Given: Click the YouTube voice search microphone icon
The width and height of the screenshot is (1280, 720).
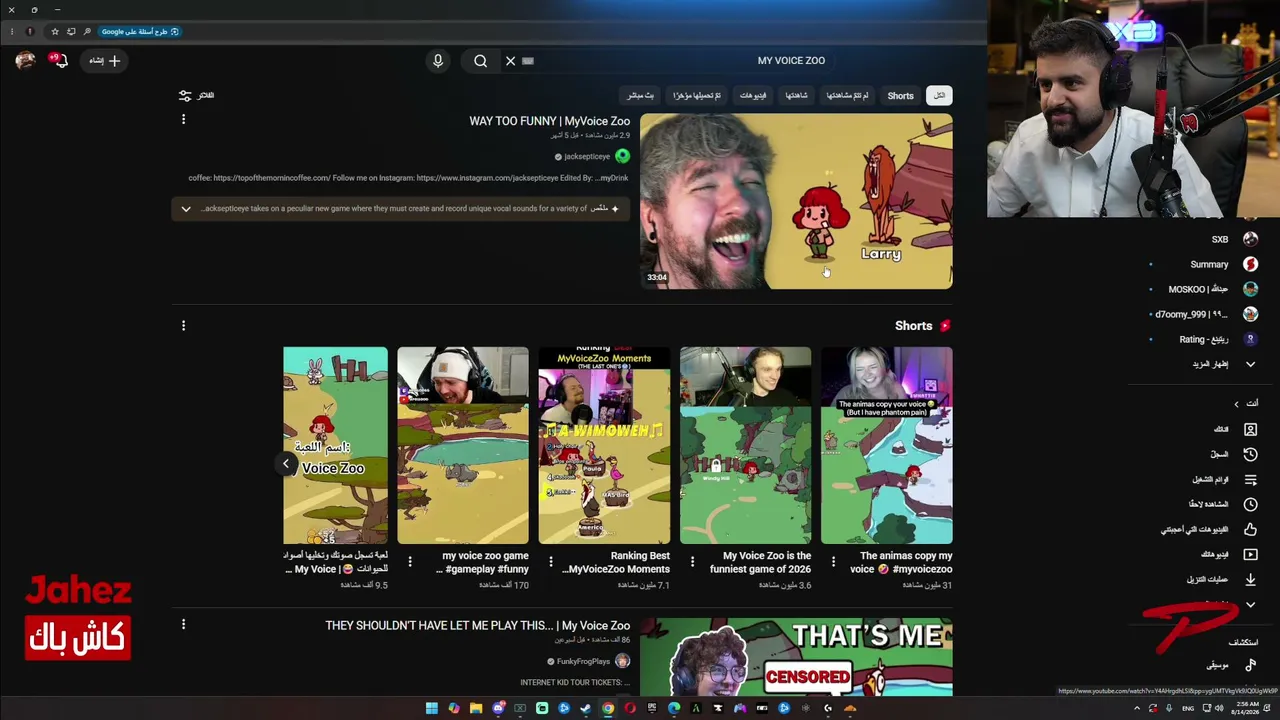Looking at the screenshot, I should click(437, 61).
